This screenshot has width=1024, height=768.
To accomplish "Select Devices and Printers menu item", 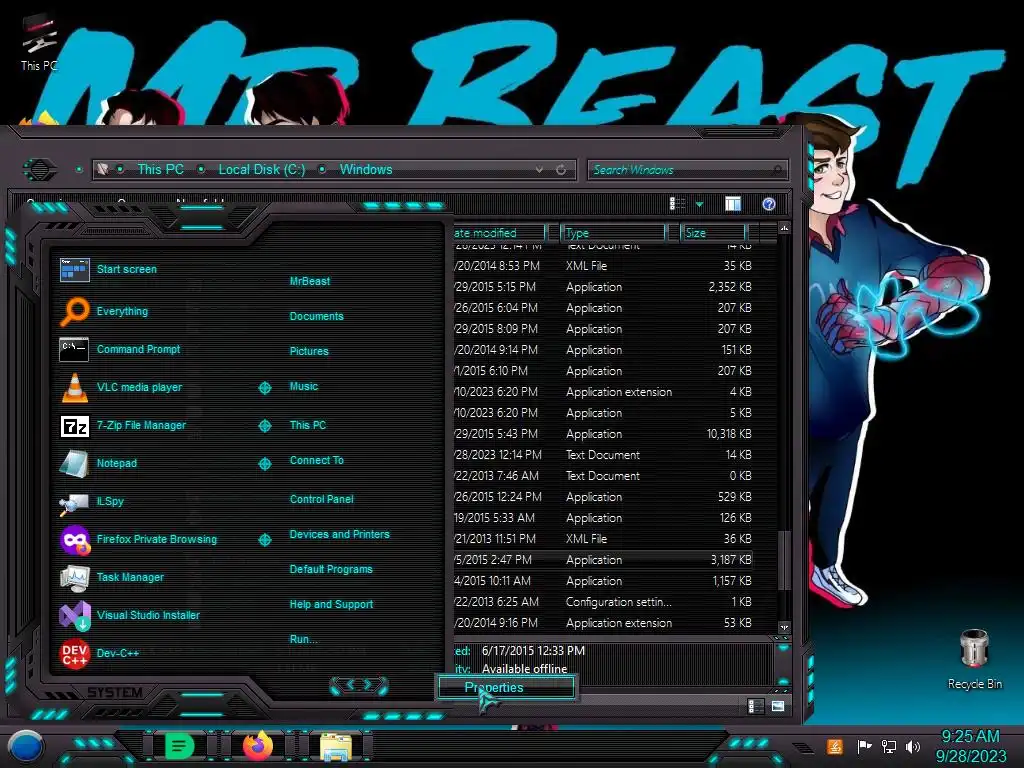I will [340, 534].
